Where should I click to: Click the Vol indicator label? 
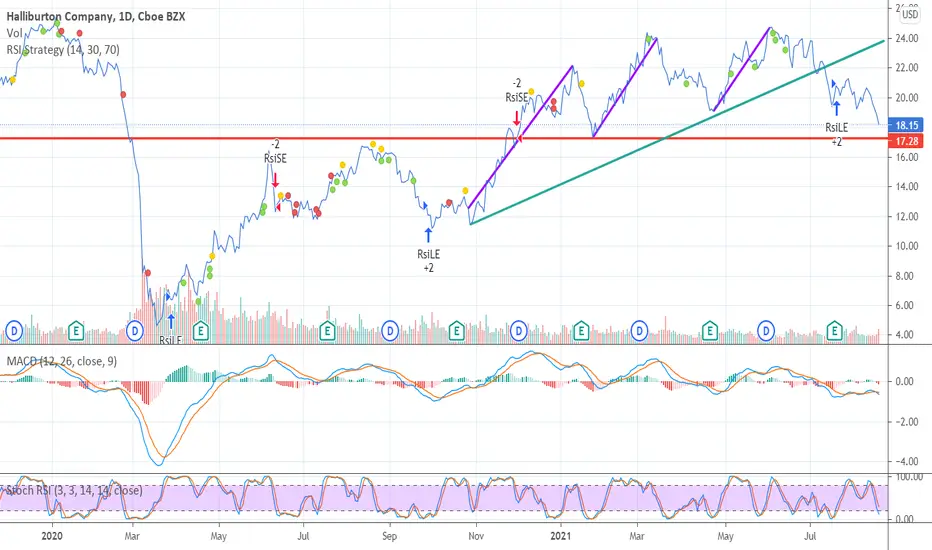pyautogui.click(x=14, y=33)
